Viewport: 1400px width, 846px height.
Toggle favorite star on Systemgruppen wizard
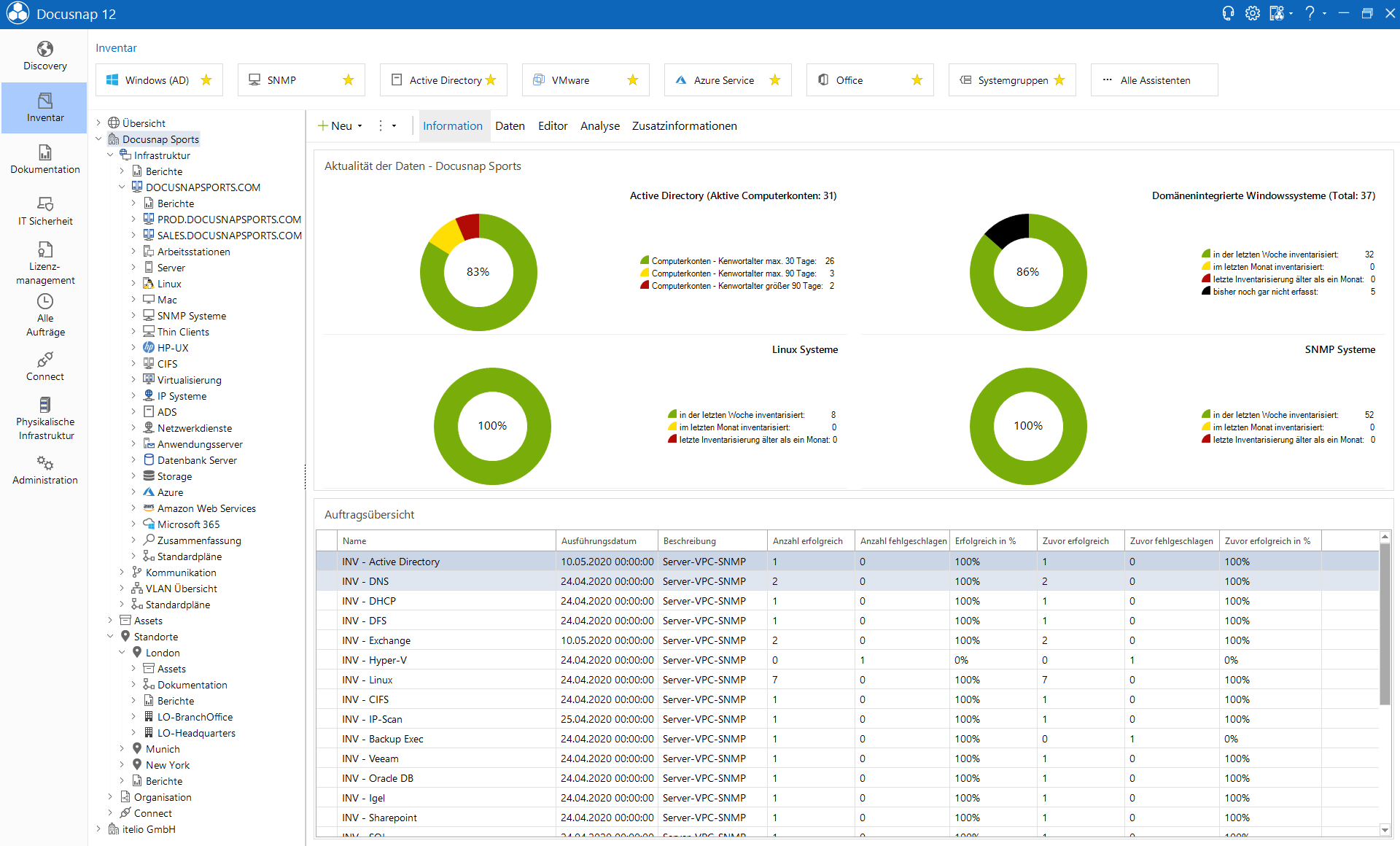pyautogui.click(x=1059, y=80)
